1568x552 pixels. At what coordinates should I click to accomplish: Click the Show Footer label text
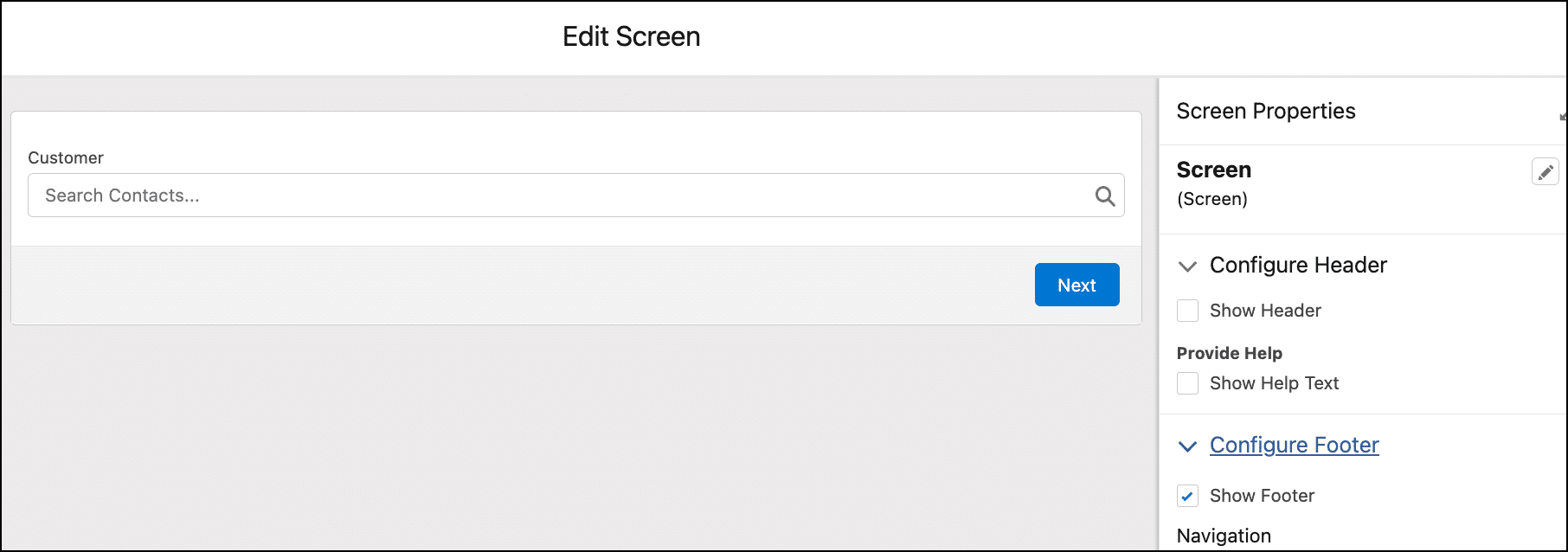(1262, 496)
